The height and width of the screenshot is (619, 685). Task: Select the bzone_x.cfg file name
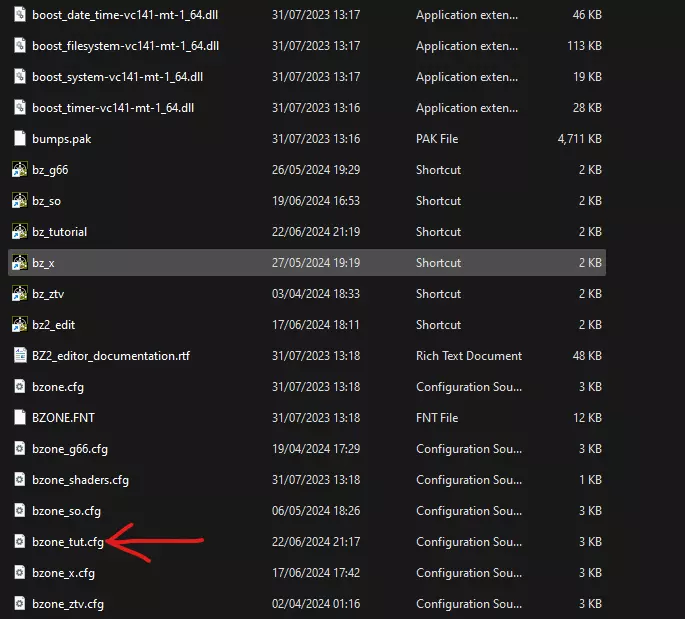pyautogui.click(x=63, y=573)
